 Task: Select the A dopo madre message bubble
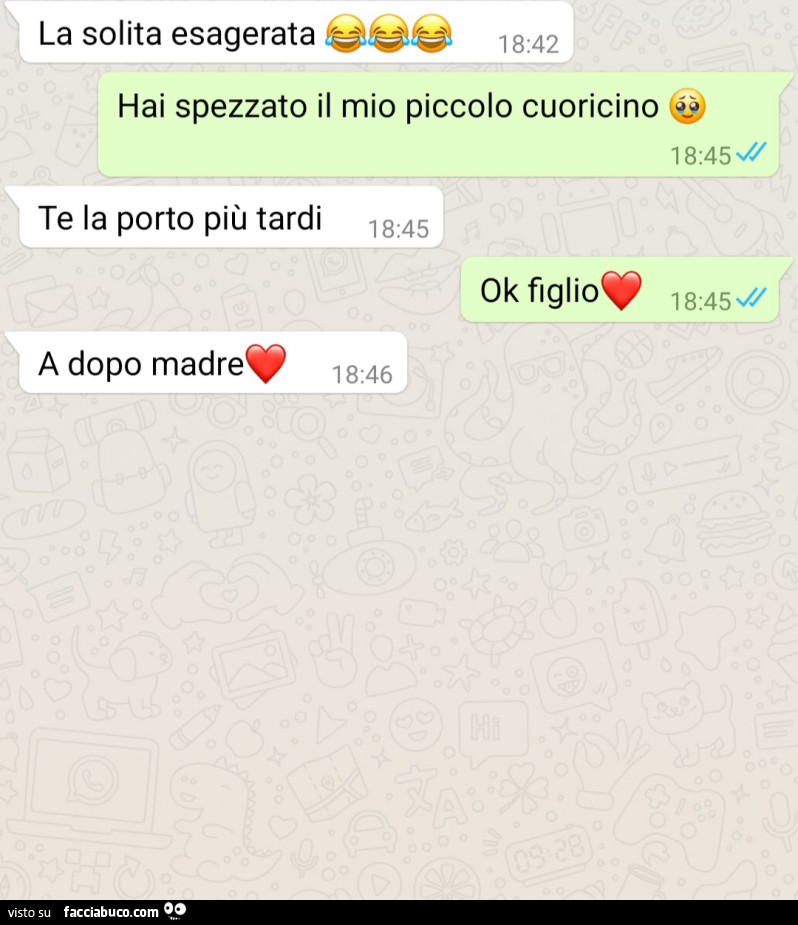(x=213, y=363)
